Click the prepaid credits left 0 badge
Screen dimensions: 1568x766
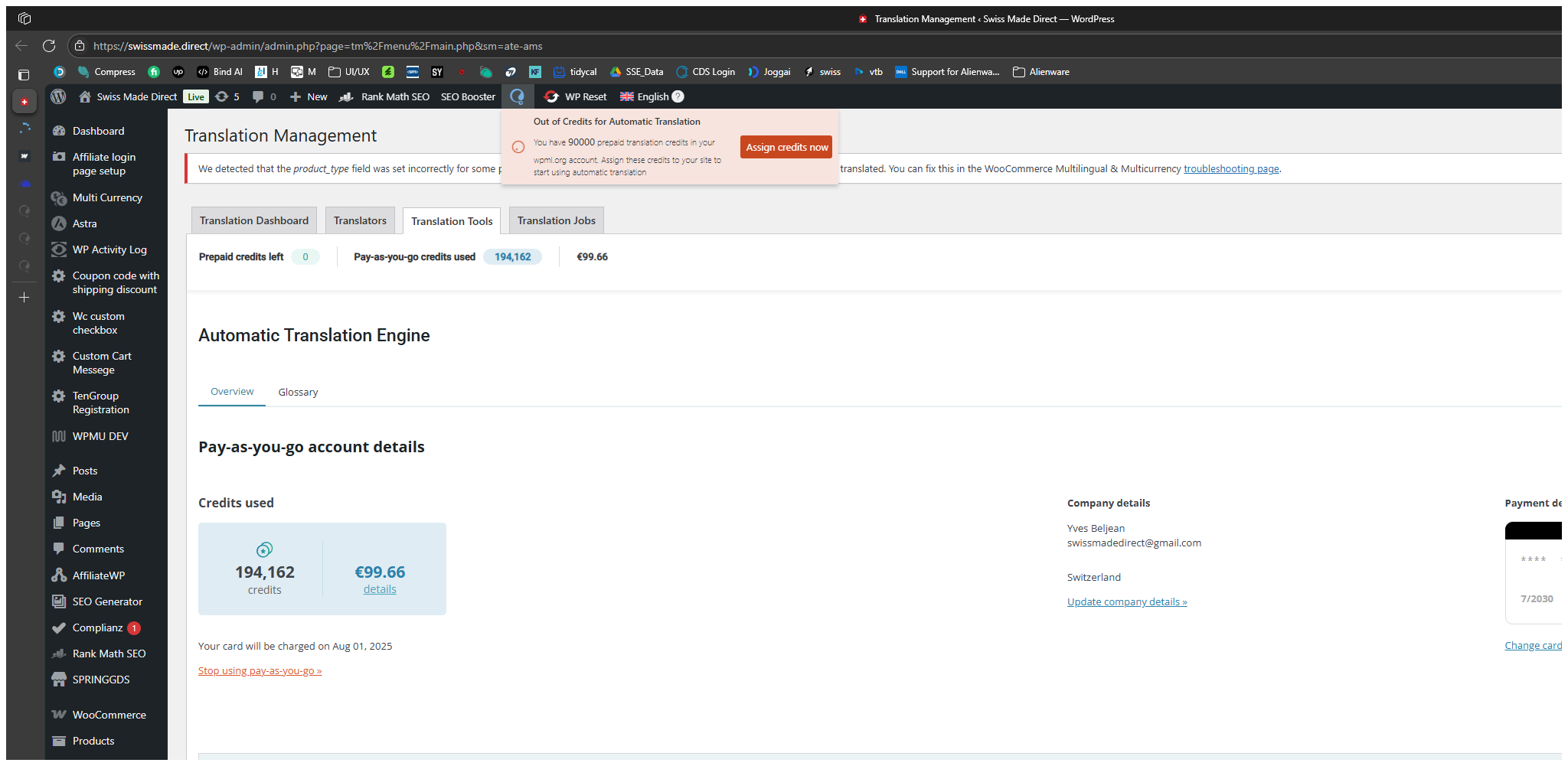point(305,257)
